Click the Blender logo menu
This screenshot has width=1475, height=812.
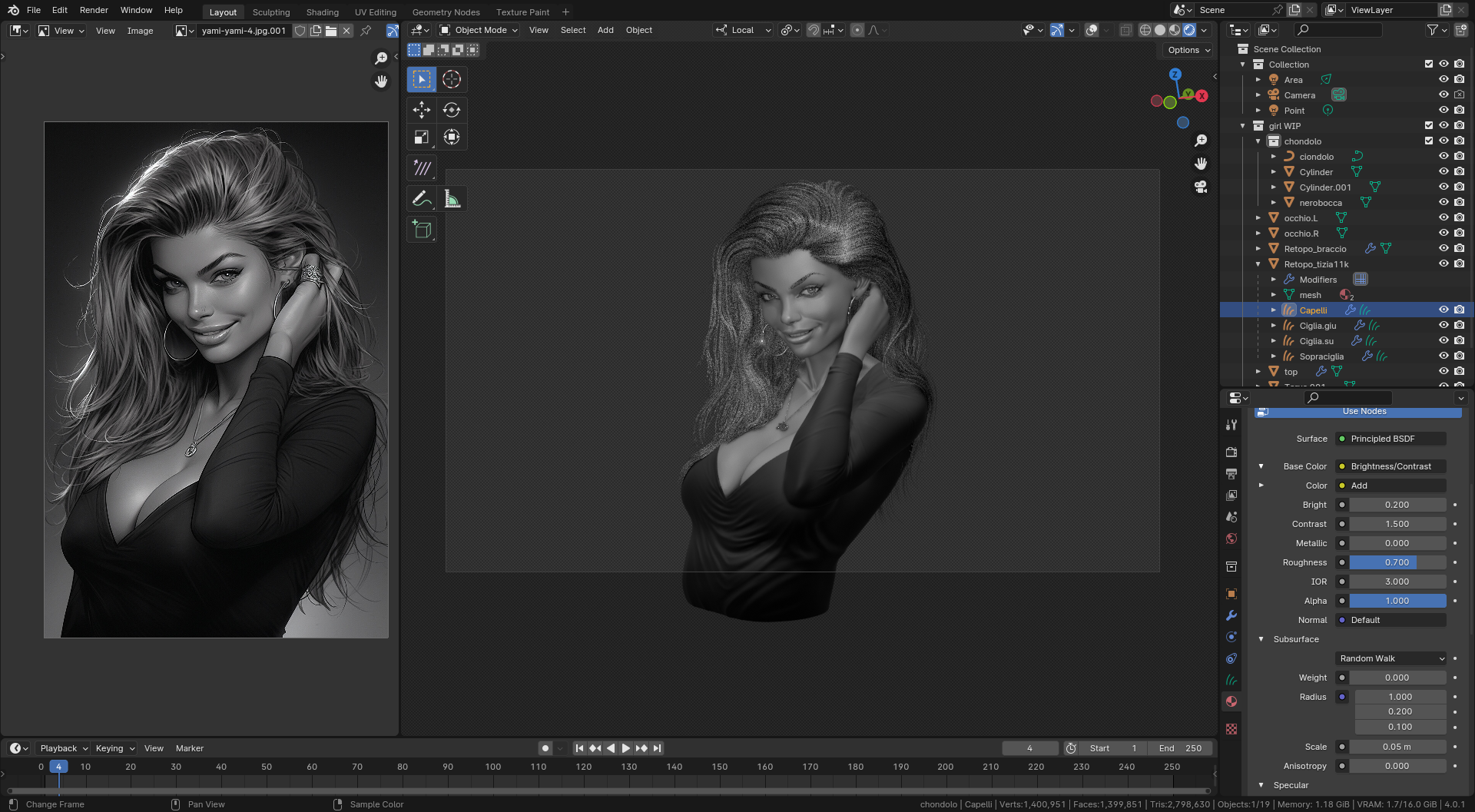13,10
